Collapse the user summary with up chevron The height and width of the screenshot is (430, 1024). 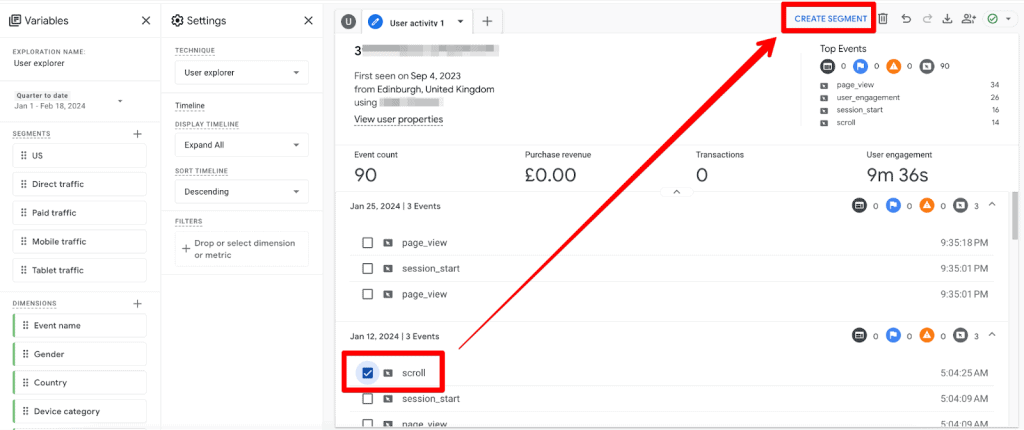pos(677,192)
